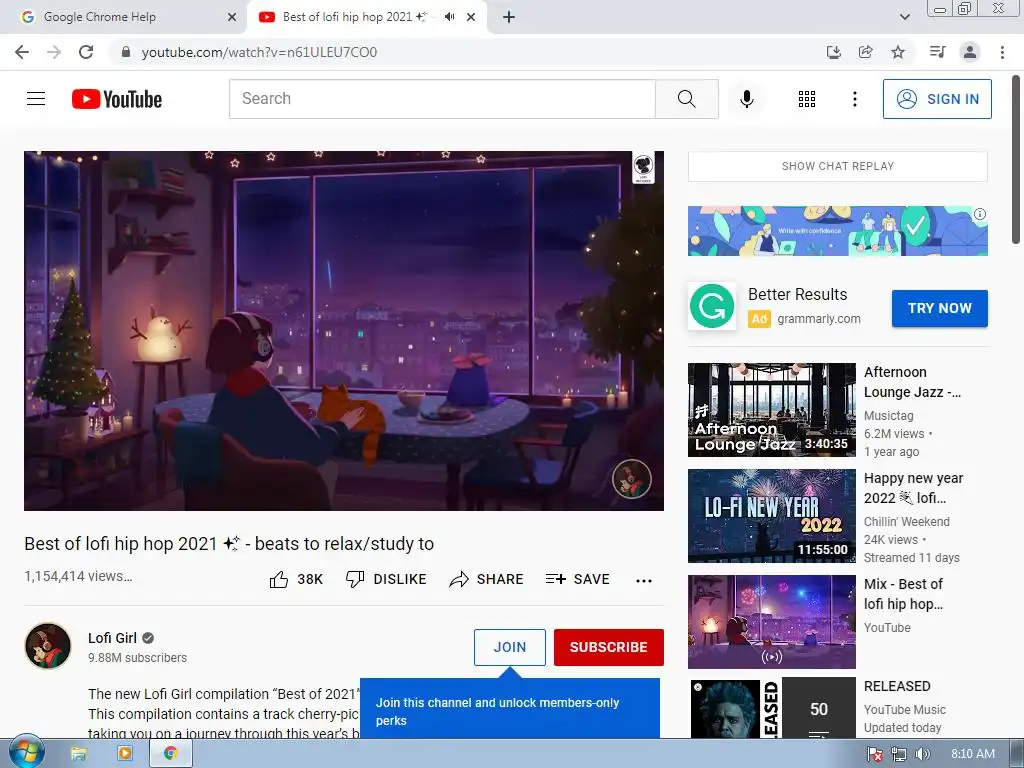
Task: Close the Google Chrome Help tab
Action: [232, 17]
